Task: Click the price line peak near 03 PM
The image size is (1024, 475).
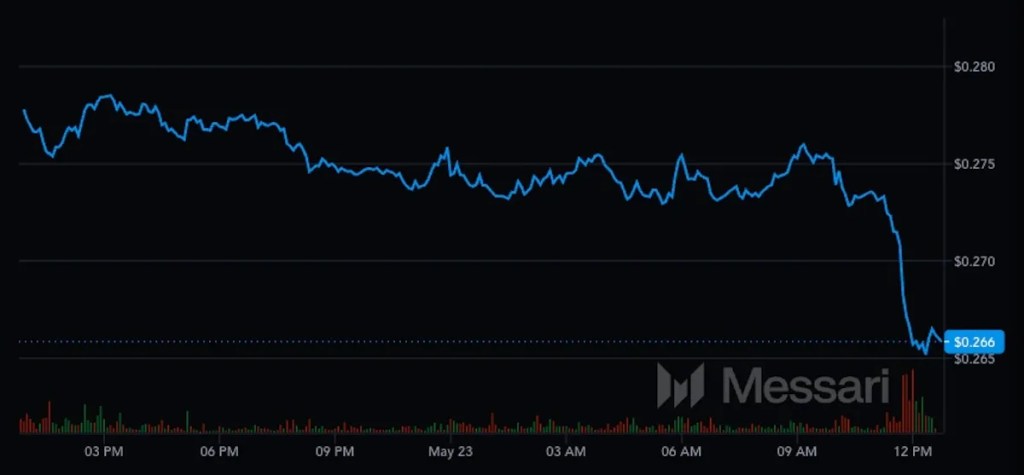Action: point(106,96)
